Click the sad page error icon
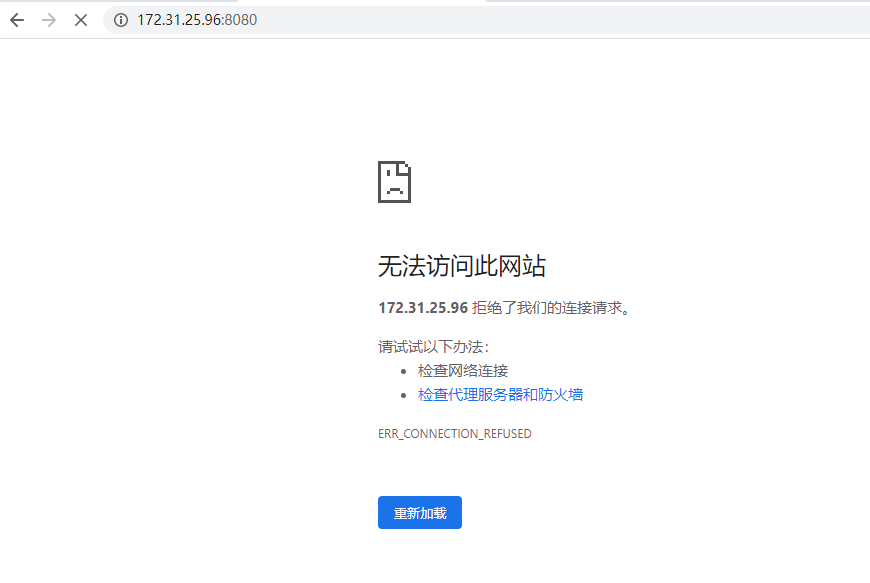 point(394,182)
